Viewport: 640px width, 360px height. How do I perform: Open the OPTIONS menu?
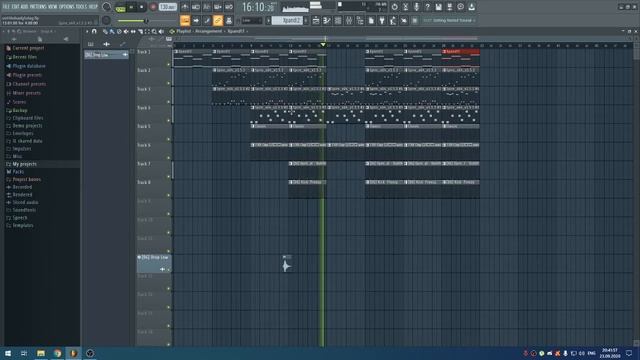(67, 7)
